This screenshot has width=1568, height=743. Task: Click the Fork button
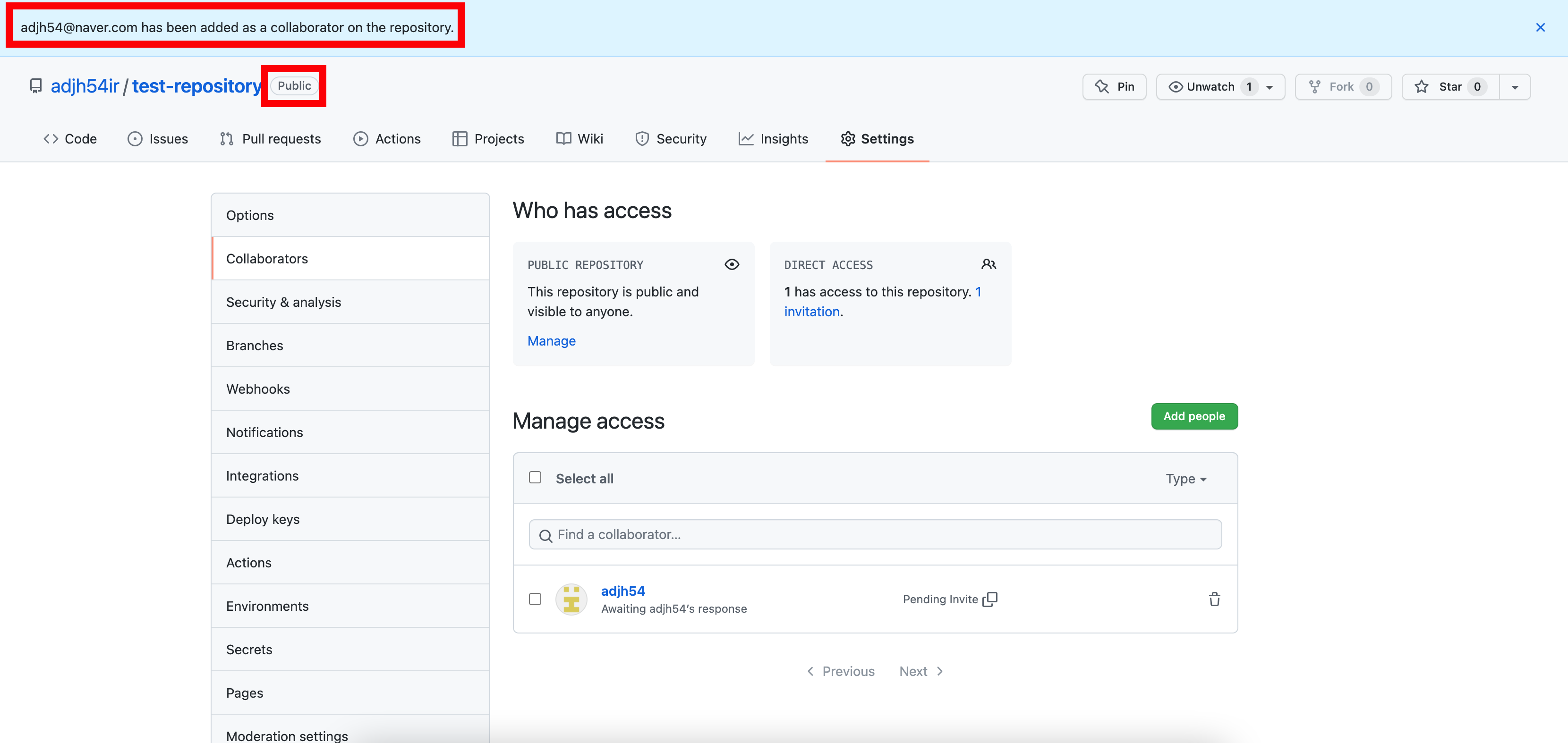pyautogui.click(x=1343, y=86)
